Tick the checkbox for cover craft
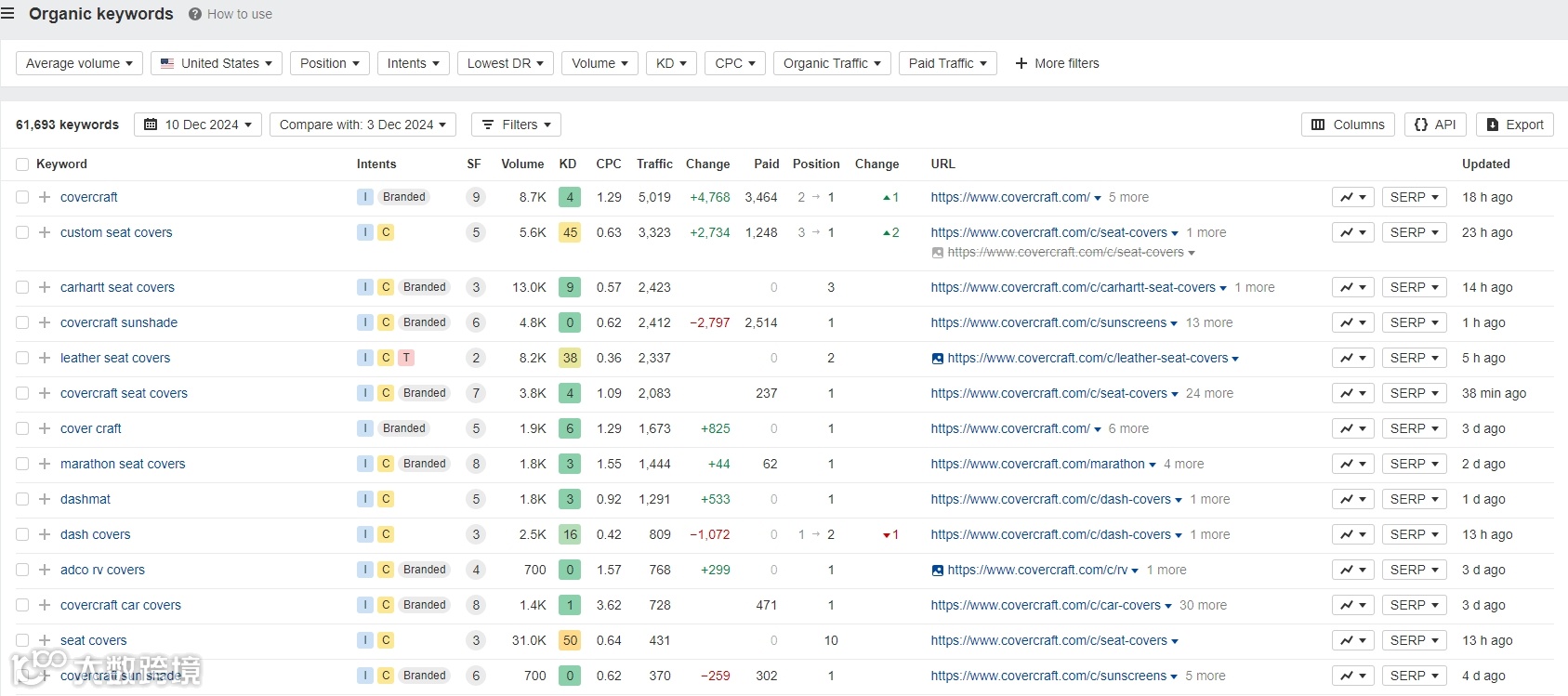 [22, 428]
